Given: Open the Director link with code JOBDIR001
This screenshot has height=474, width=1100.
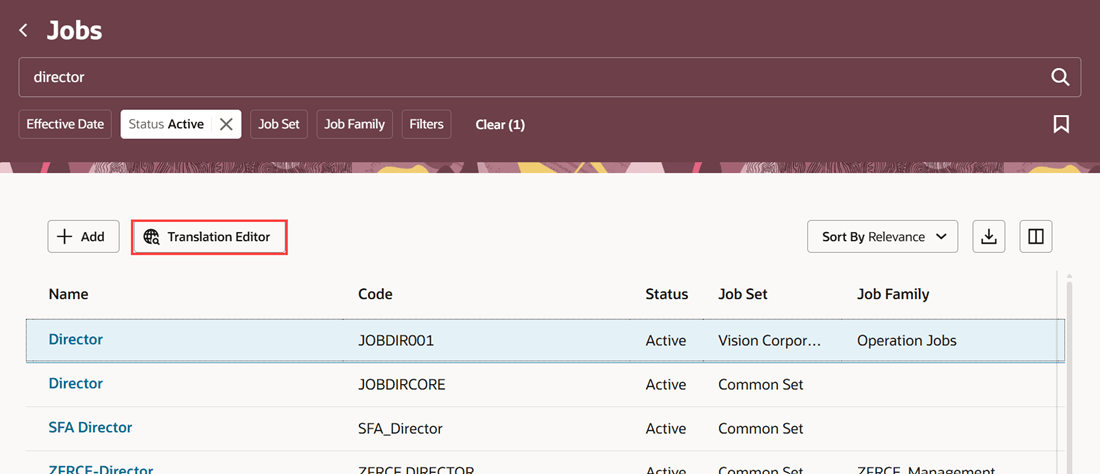Looking at the screenshot, I should pos(76,339).
